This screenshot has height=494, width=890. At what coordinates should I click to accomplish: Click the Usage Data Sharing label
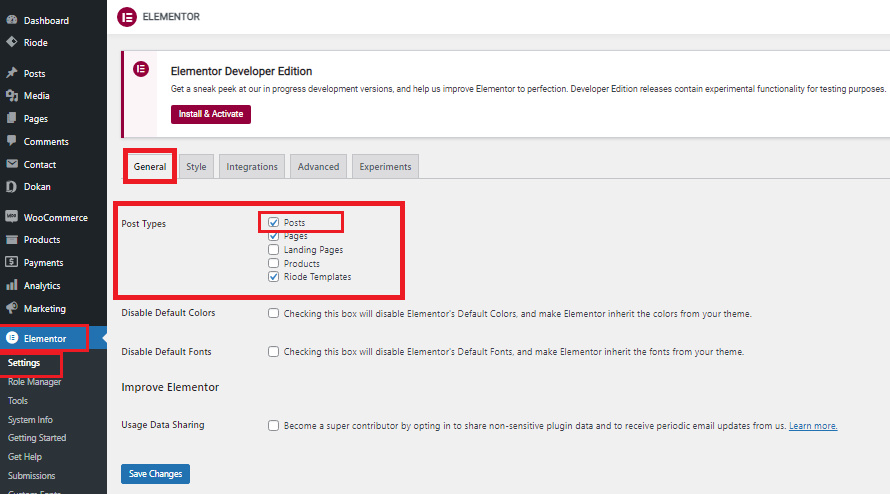point(163,425)
